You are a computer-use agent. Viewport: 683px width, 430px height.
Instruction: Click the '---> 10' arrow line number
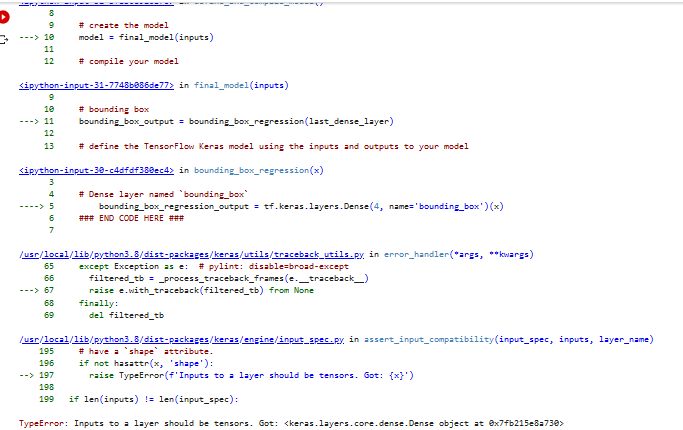37,37
